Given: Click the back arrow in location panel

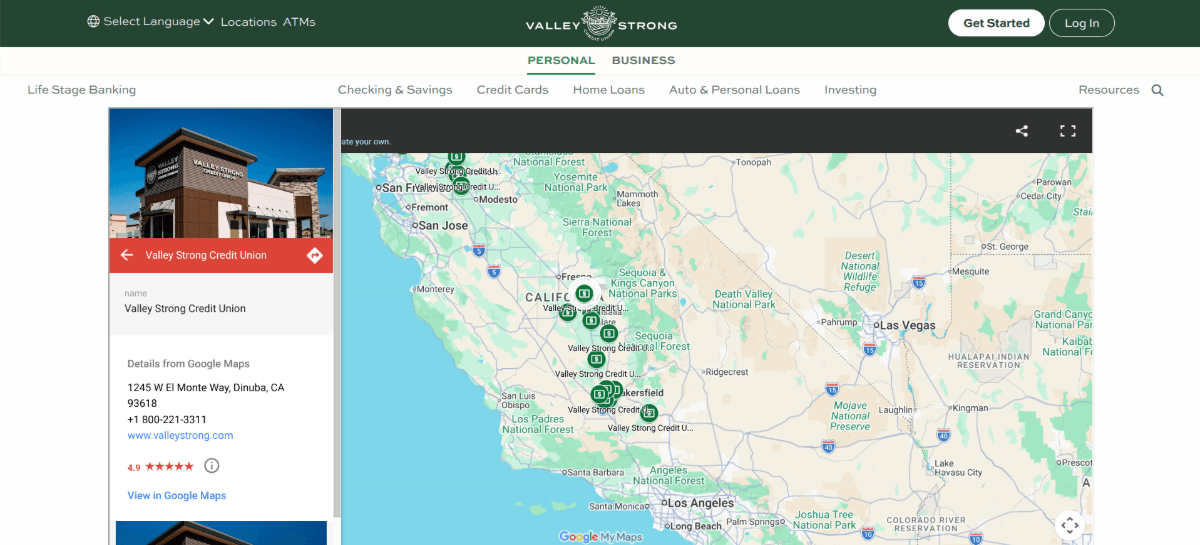Looking at the screenshot, I should [127, 255].
